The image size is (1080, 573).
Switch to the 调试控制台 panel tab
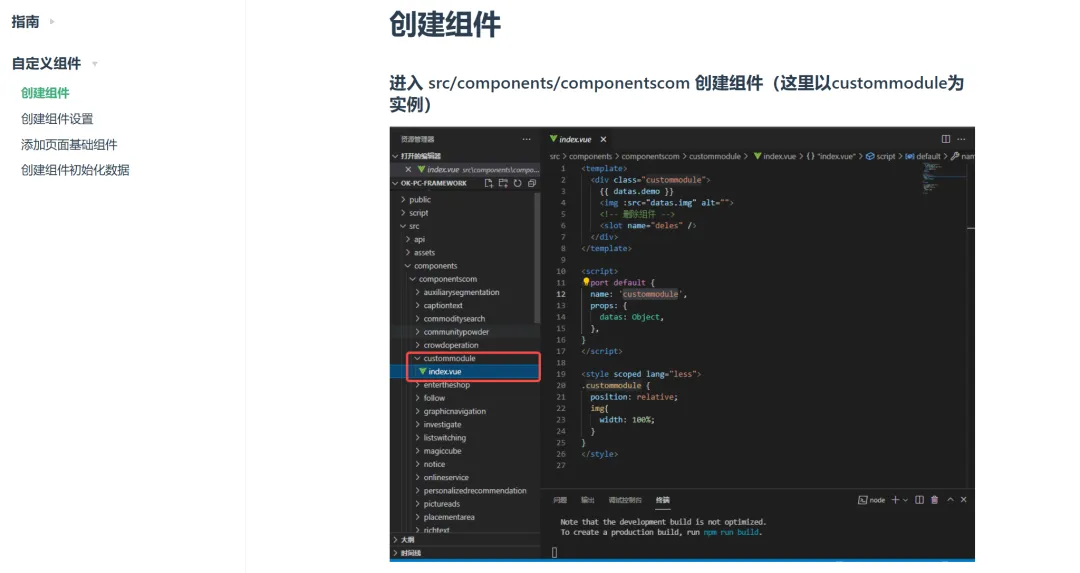pos(625,500)
